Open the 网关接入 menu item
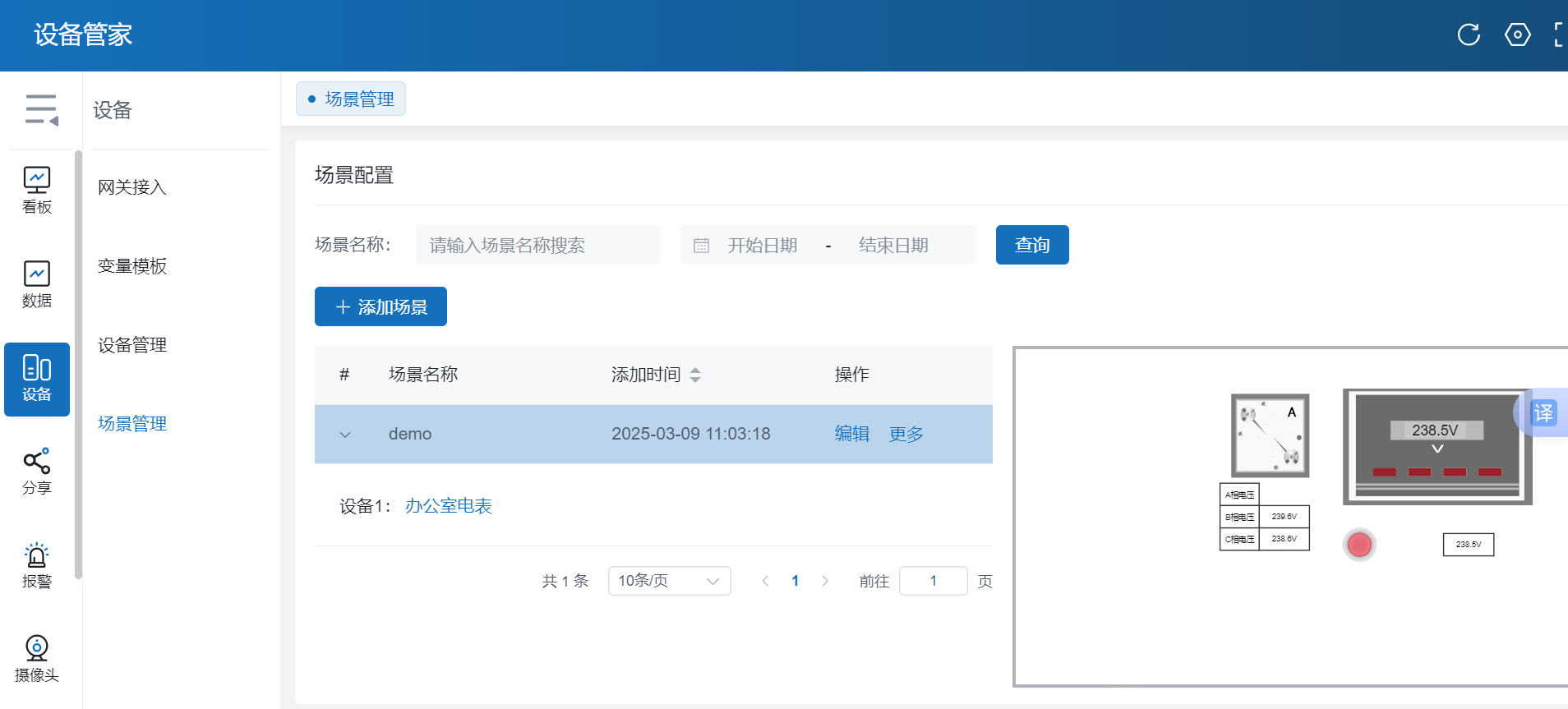This screenshot has height=709, width=1568. (x=132, y=187)
